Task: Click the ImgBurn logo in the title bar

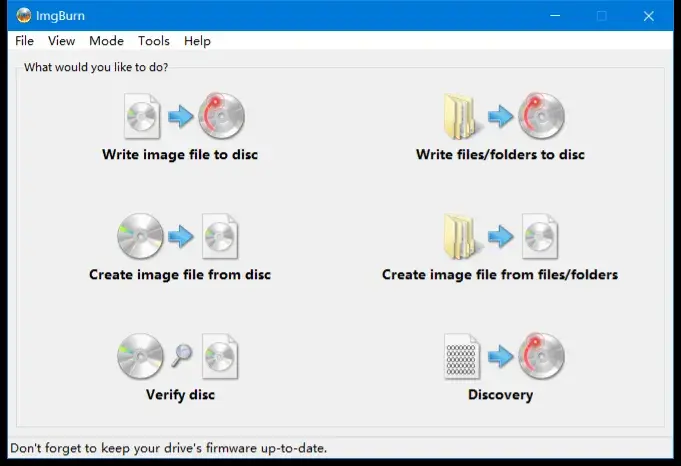Action: [23, 16]
